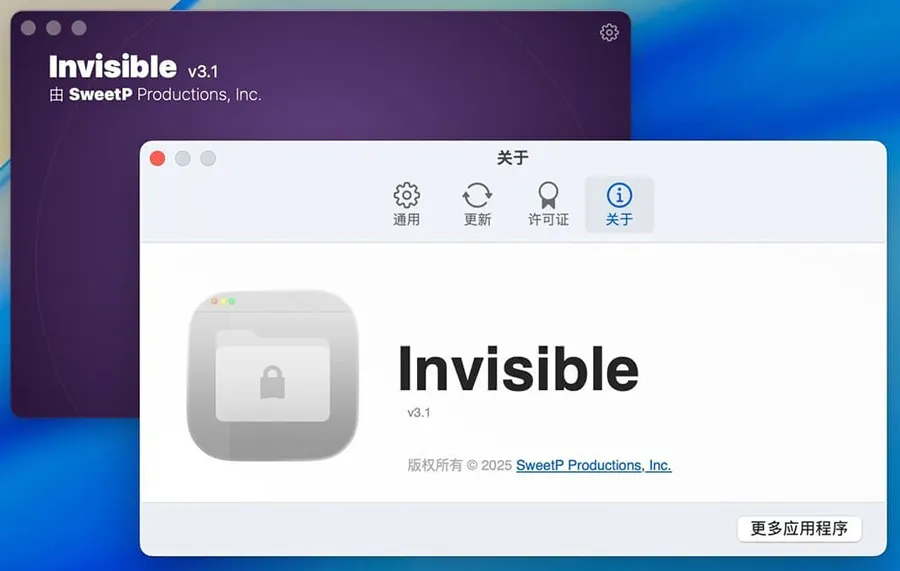This screenshot has width=900, height=571.
Task: Minimize the purple Invisible main window
Action: (x=54, y=28)
